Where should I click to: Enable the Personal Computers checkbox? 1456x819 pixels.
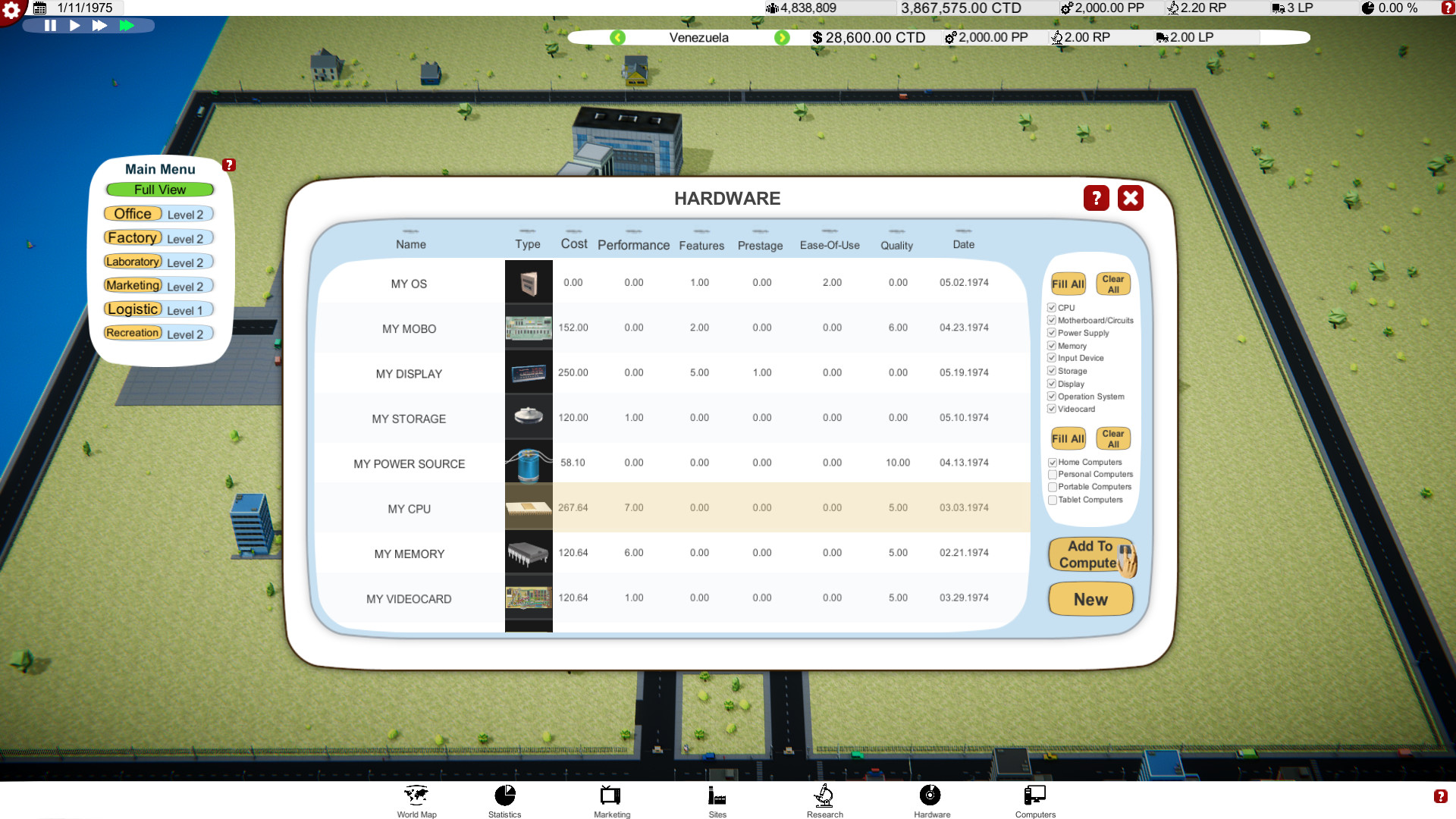click(1053, 475)
